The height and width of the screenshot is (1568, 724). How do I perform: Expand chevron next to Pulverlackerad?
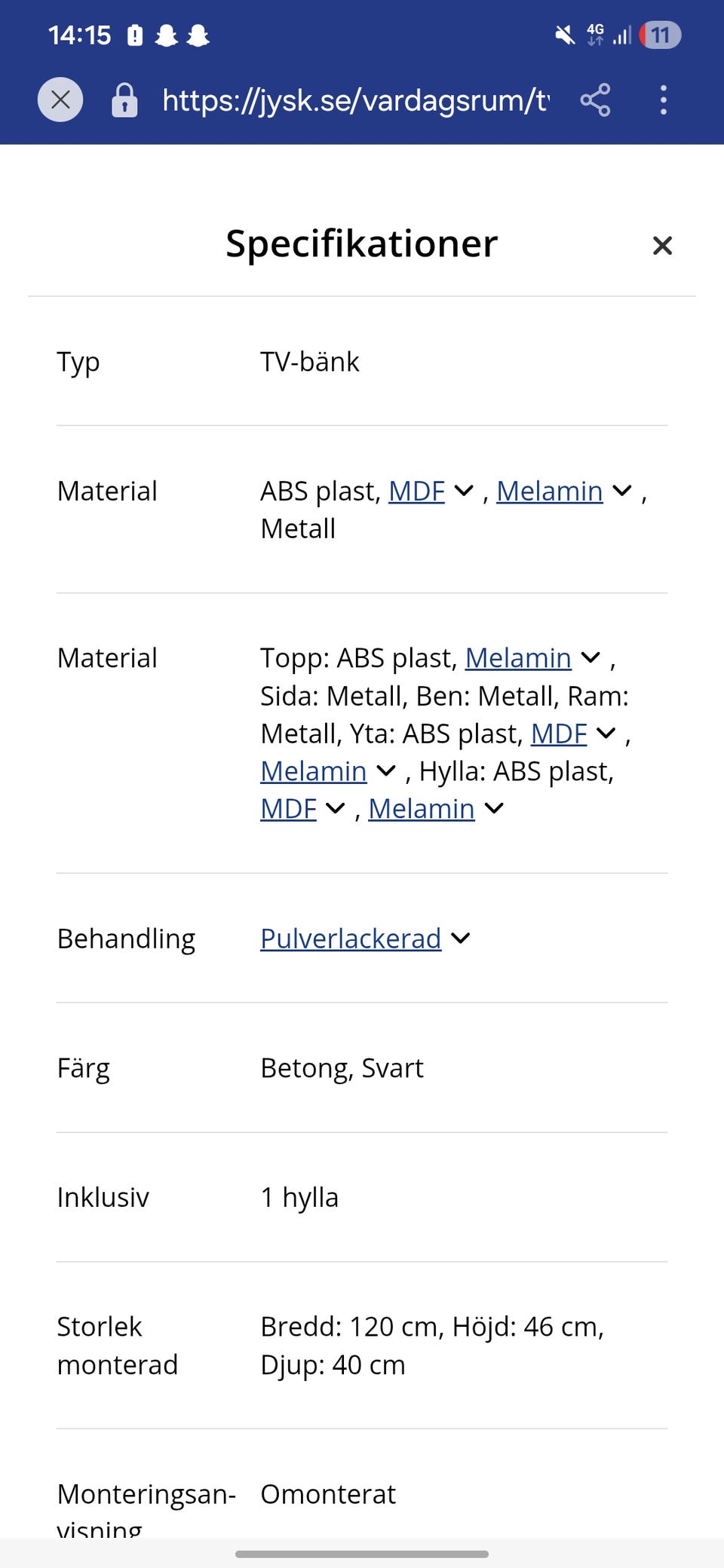tap(460, 939)
